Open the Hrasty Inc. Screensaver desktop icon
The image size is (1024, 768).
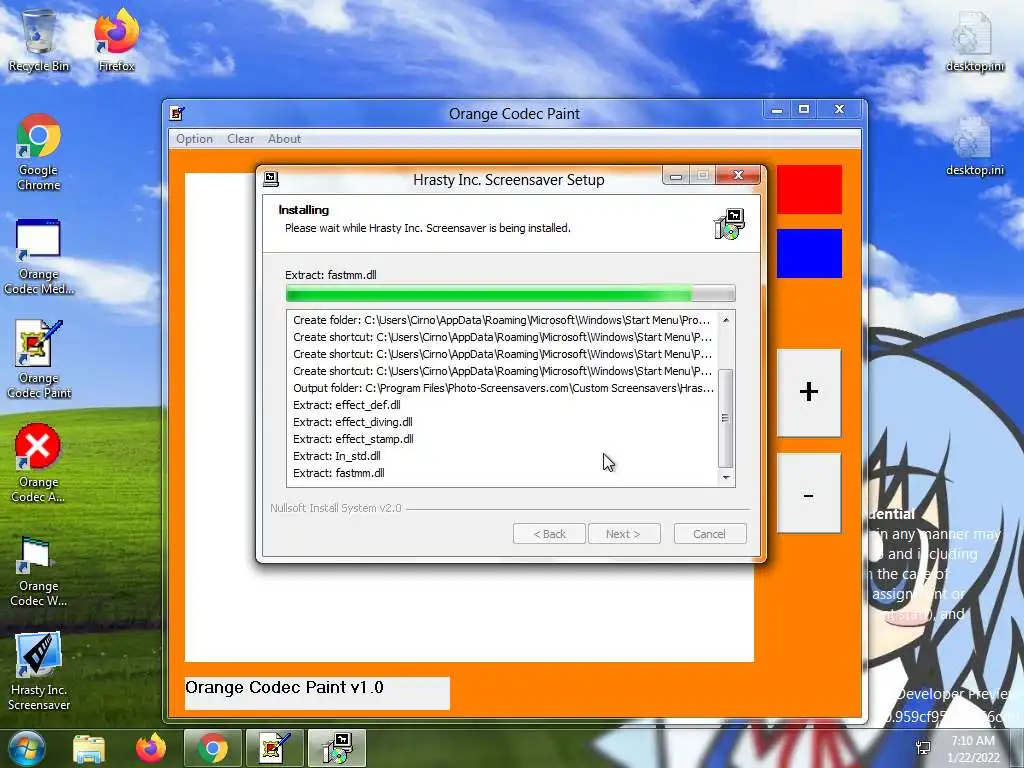[x=39, y=671]
